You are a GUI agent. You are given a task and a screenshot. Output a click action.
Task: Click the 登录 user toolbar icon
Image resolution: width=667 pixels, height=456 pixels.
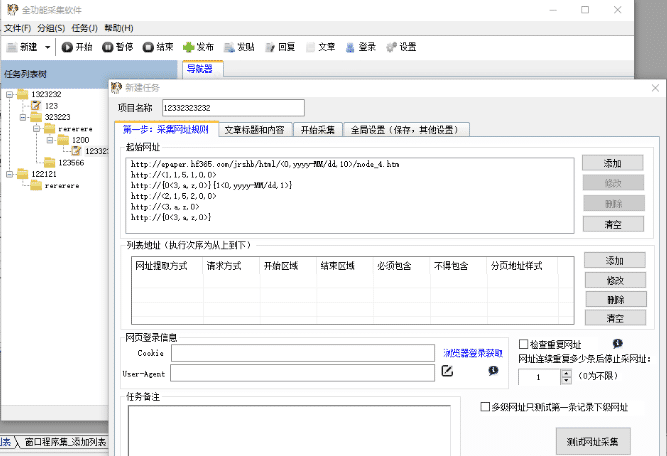[350, 47]
